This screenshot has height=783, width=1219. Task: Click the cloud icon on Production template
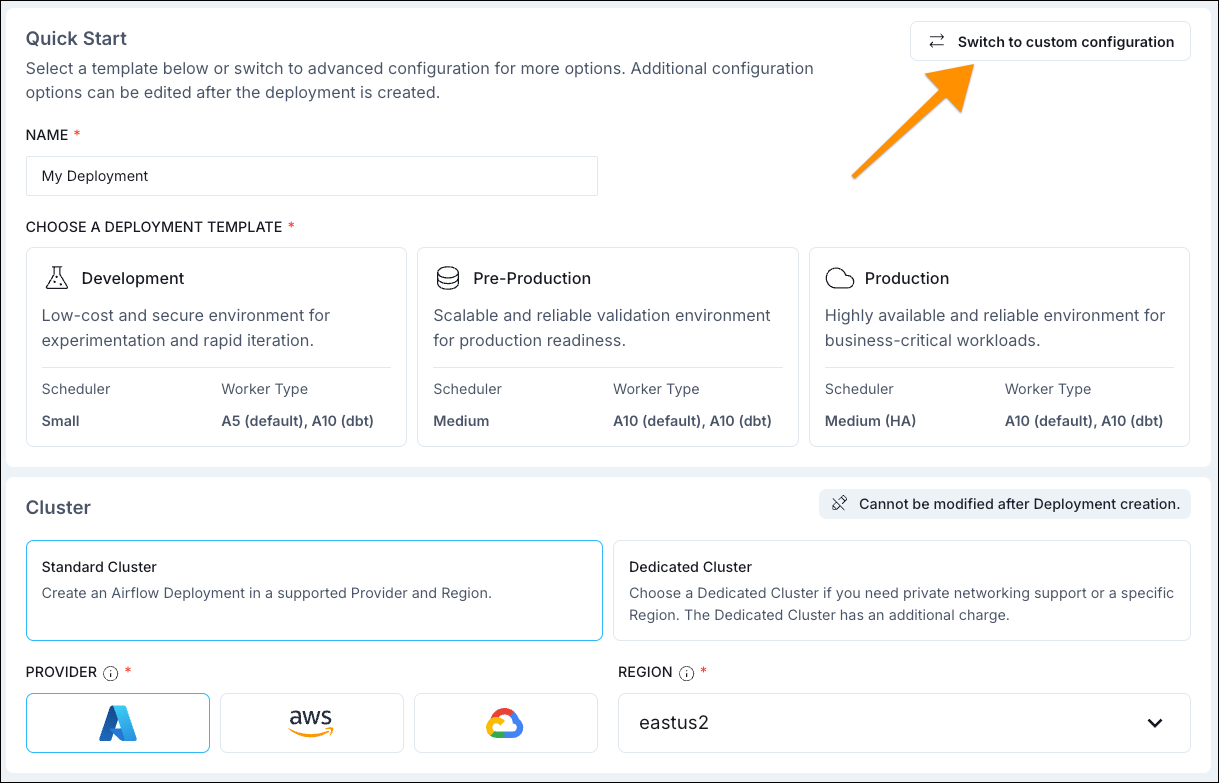(x=838, y=277)
